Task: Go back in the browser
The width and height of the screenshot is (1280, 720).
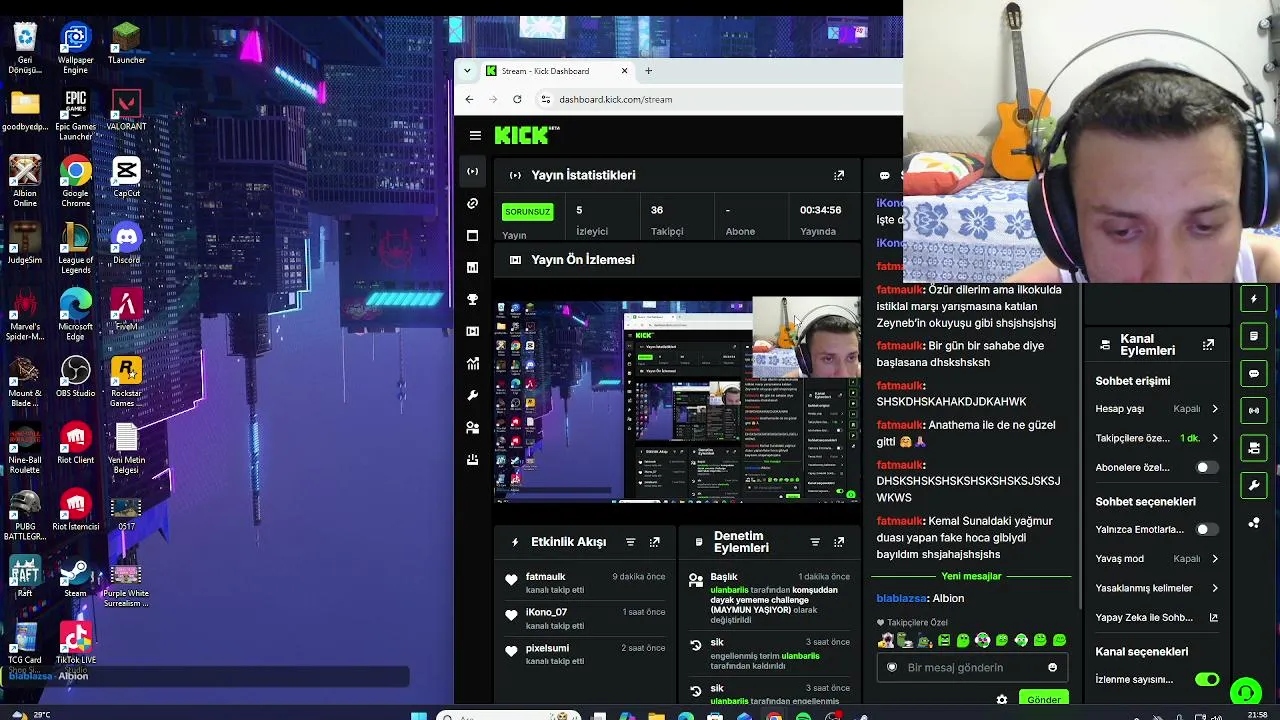Action: coord(469,99)
